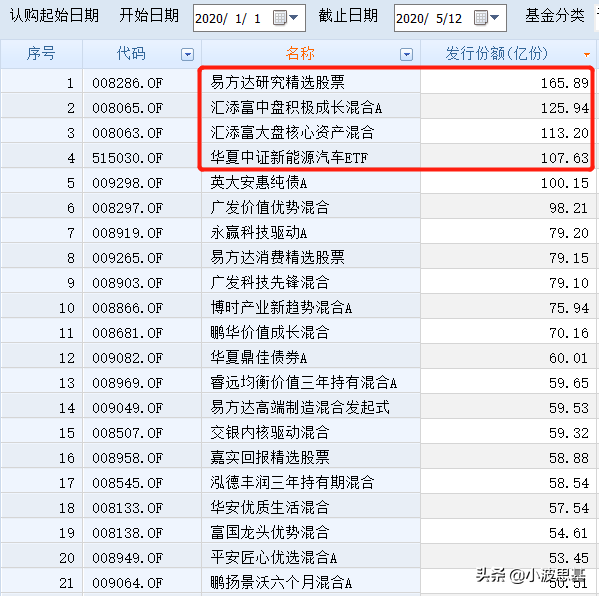
Task: Select fund 交银内核驱动混合
Action: point(270,432)
